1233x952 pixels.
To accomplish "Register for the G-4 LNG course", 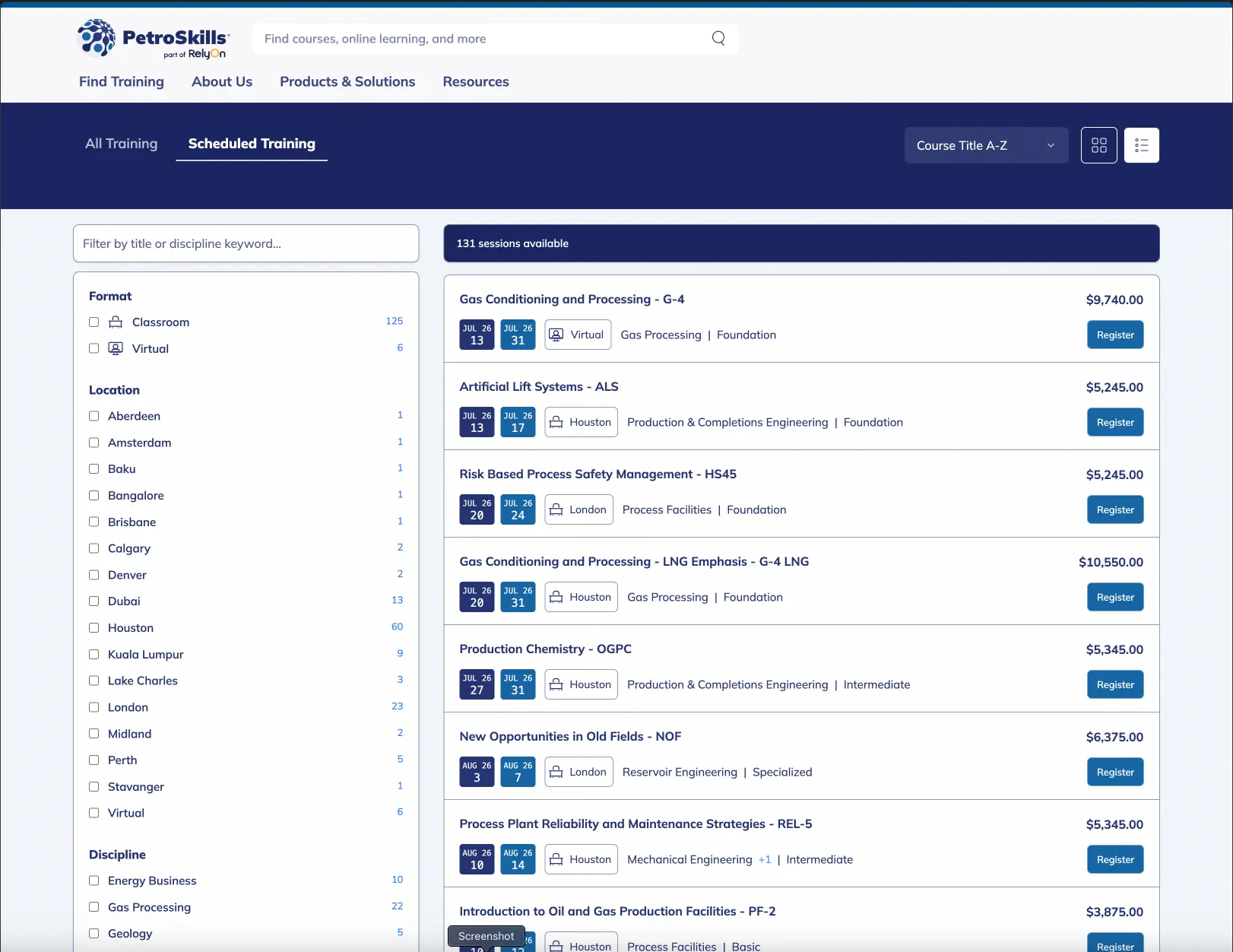I will [x=1115, y=597].
